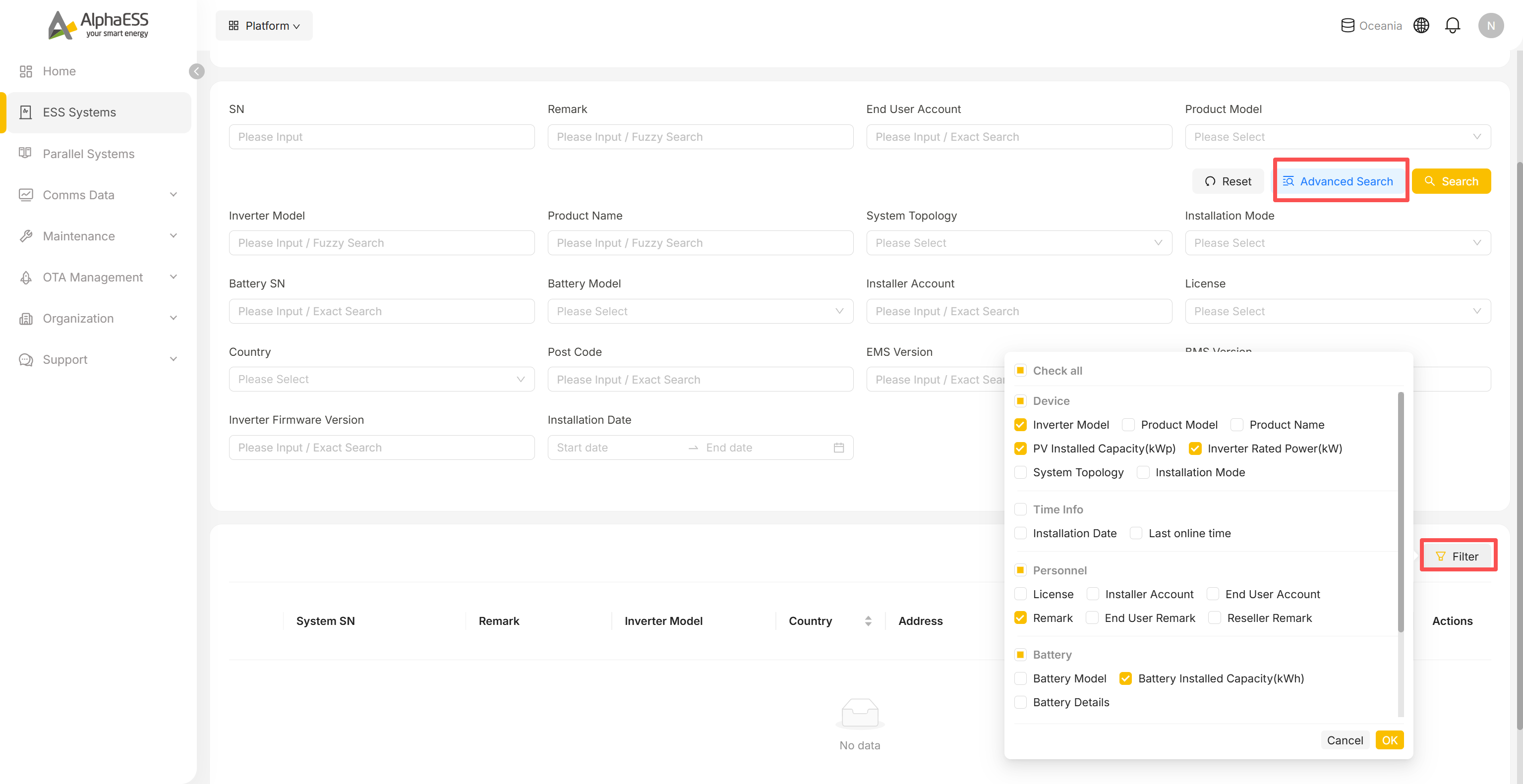The height and width of the screenshot is (784, 1523).
Task: Check the Last online time checkbox
Action: tap(1136, 533)
